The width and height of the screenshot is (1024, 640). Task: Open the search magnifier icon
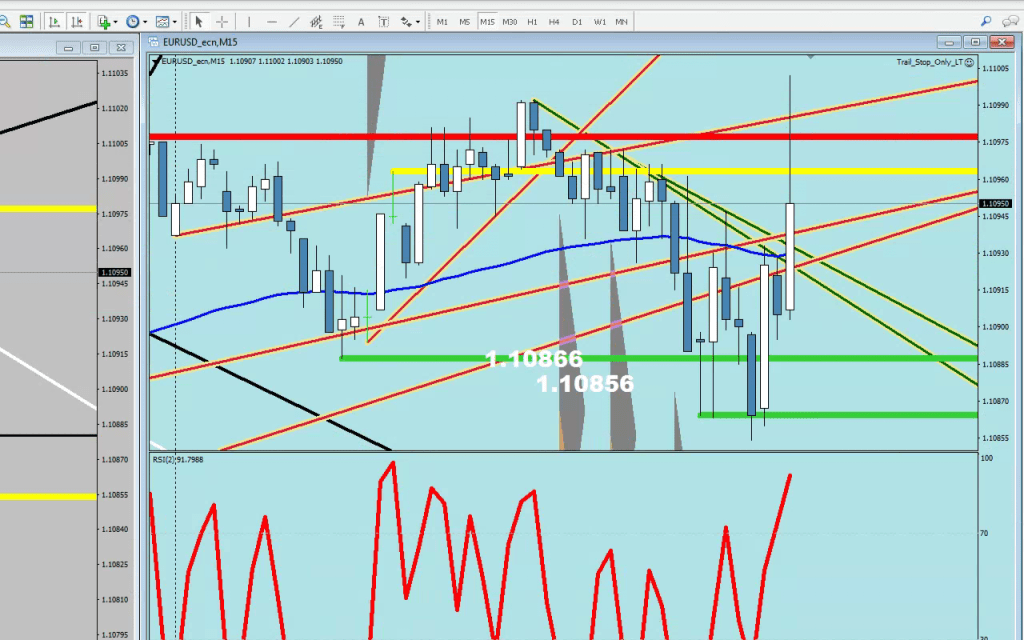pos(986,21)
